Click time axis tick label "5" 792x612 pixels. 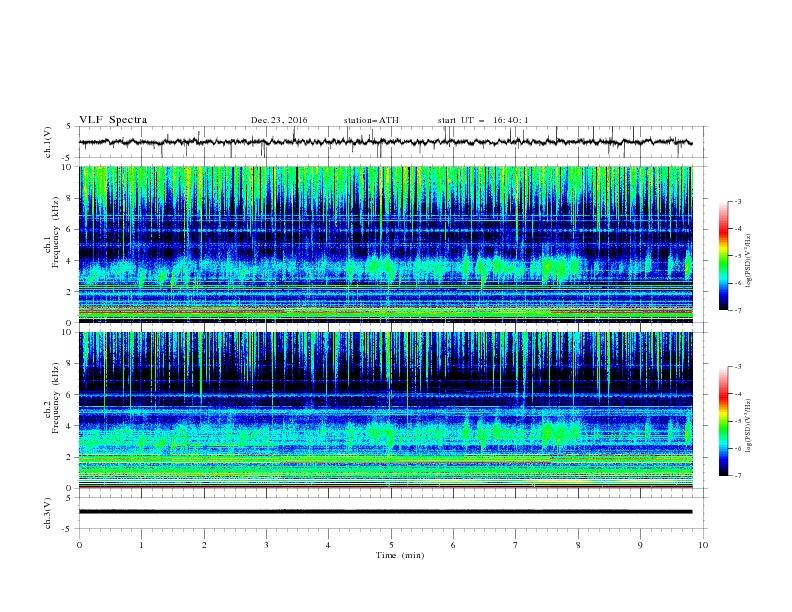391,545
